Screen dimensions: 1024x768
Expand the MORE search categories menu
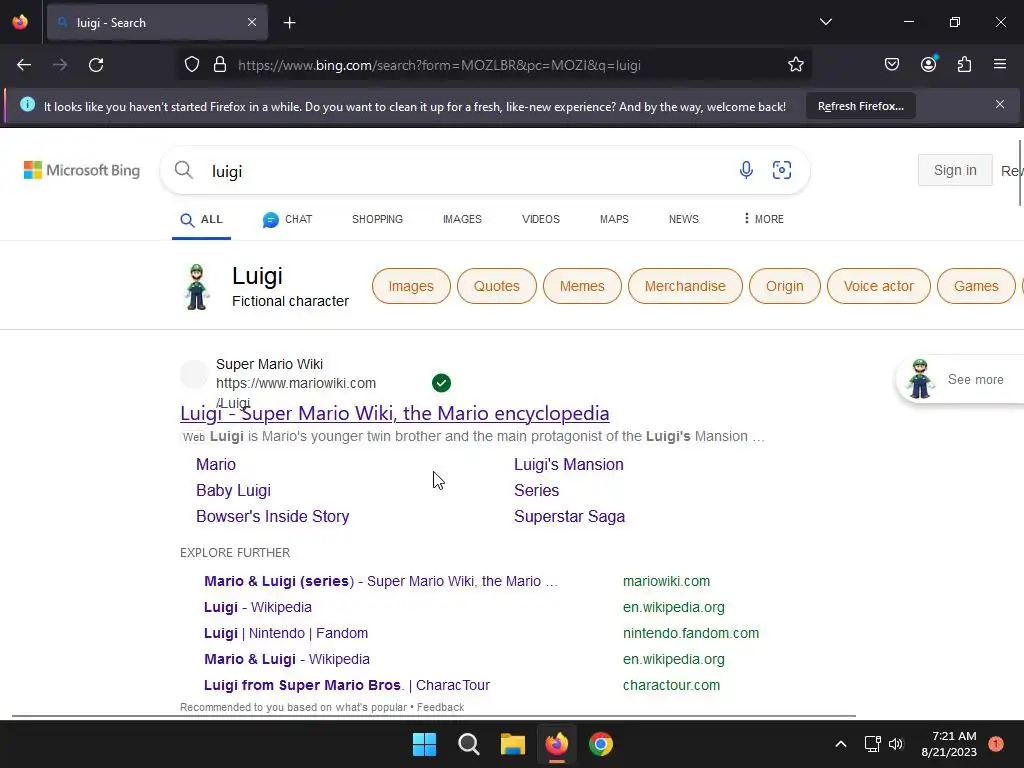tap(763, 219)
